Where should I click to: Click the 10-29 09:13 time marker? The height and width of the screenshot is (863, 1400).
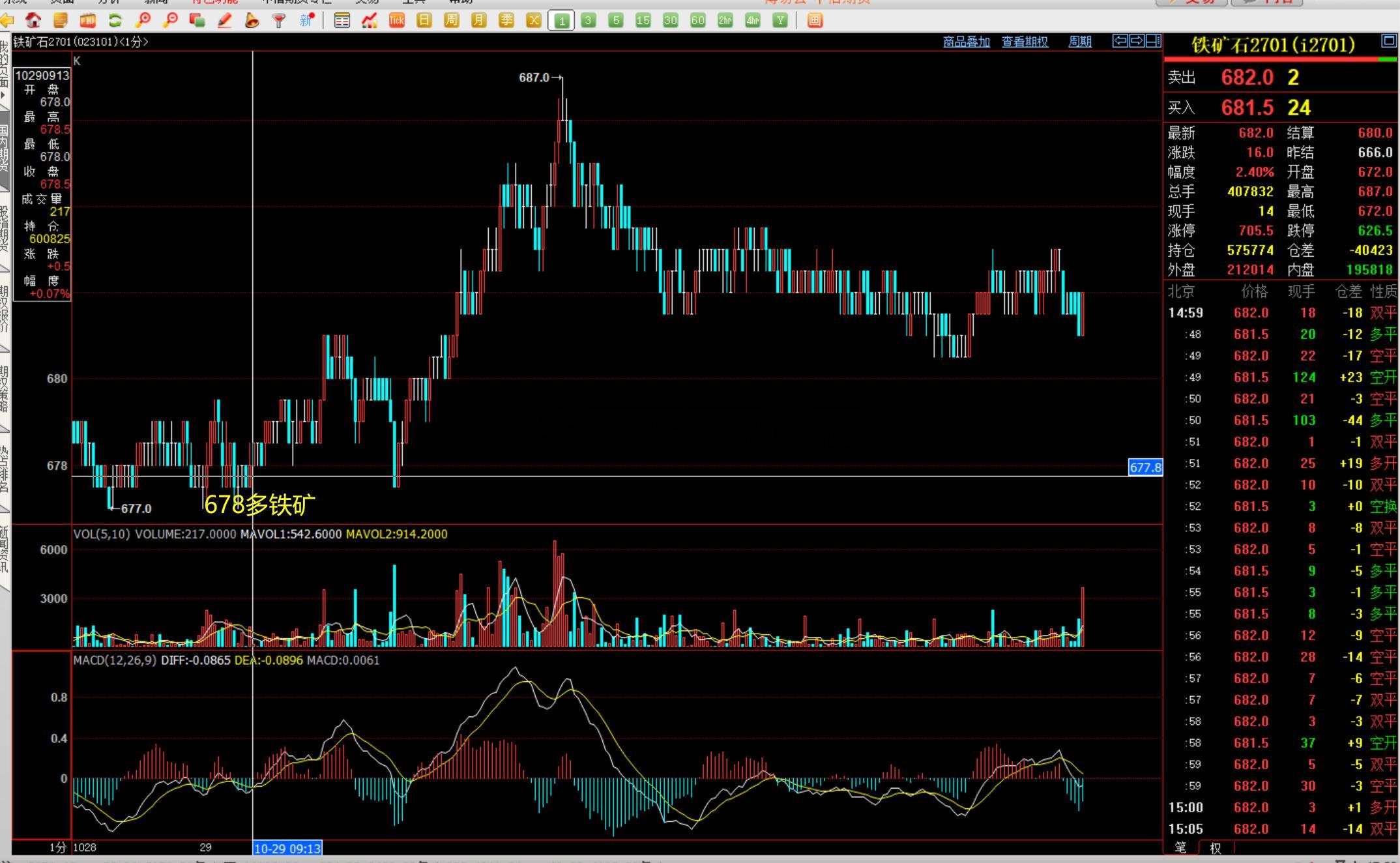[287, 848]
